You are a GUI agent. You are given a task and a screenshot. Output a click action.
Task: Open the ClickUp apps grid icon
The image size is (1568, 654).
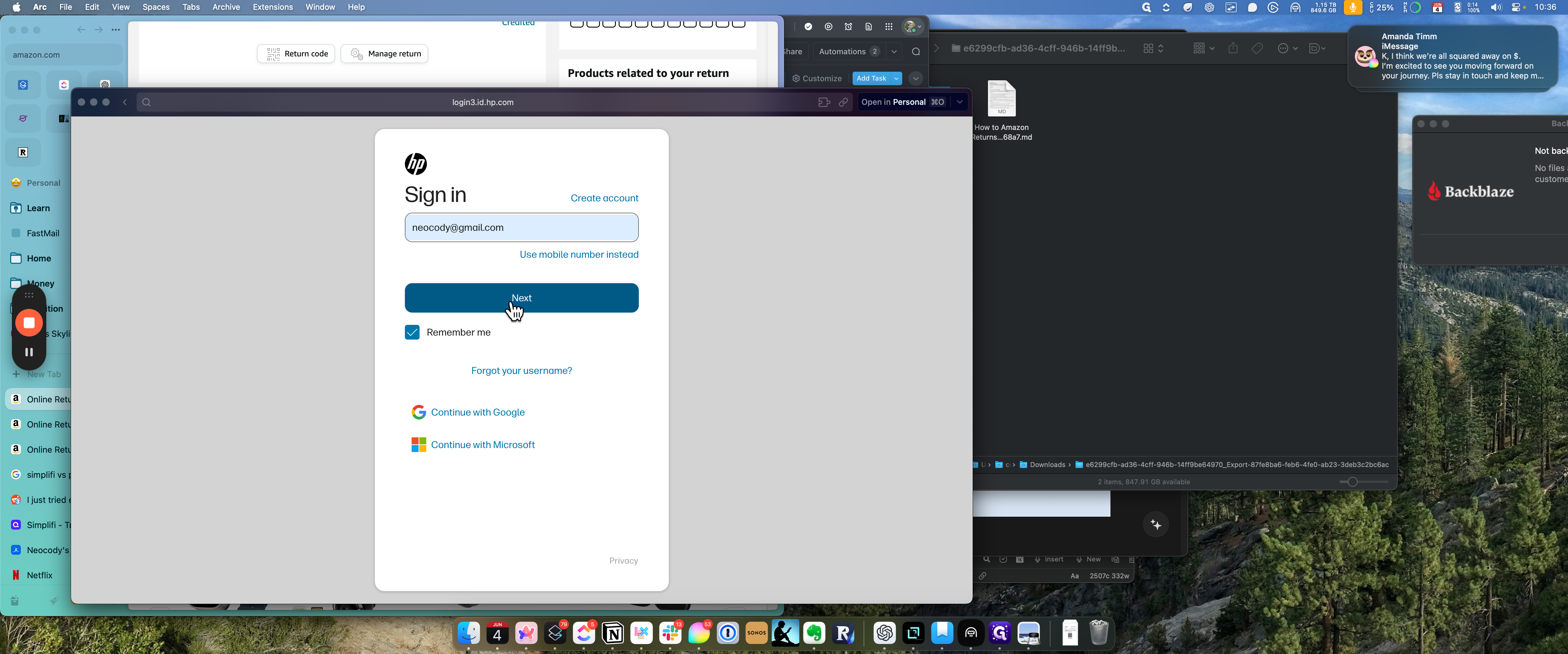tap(889, 27)
